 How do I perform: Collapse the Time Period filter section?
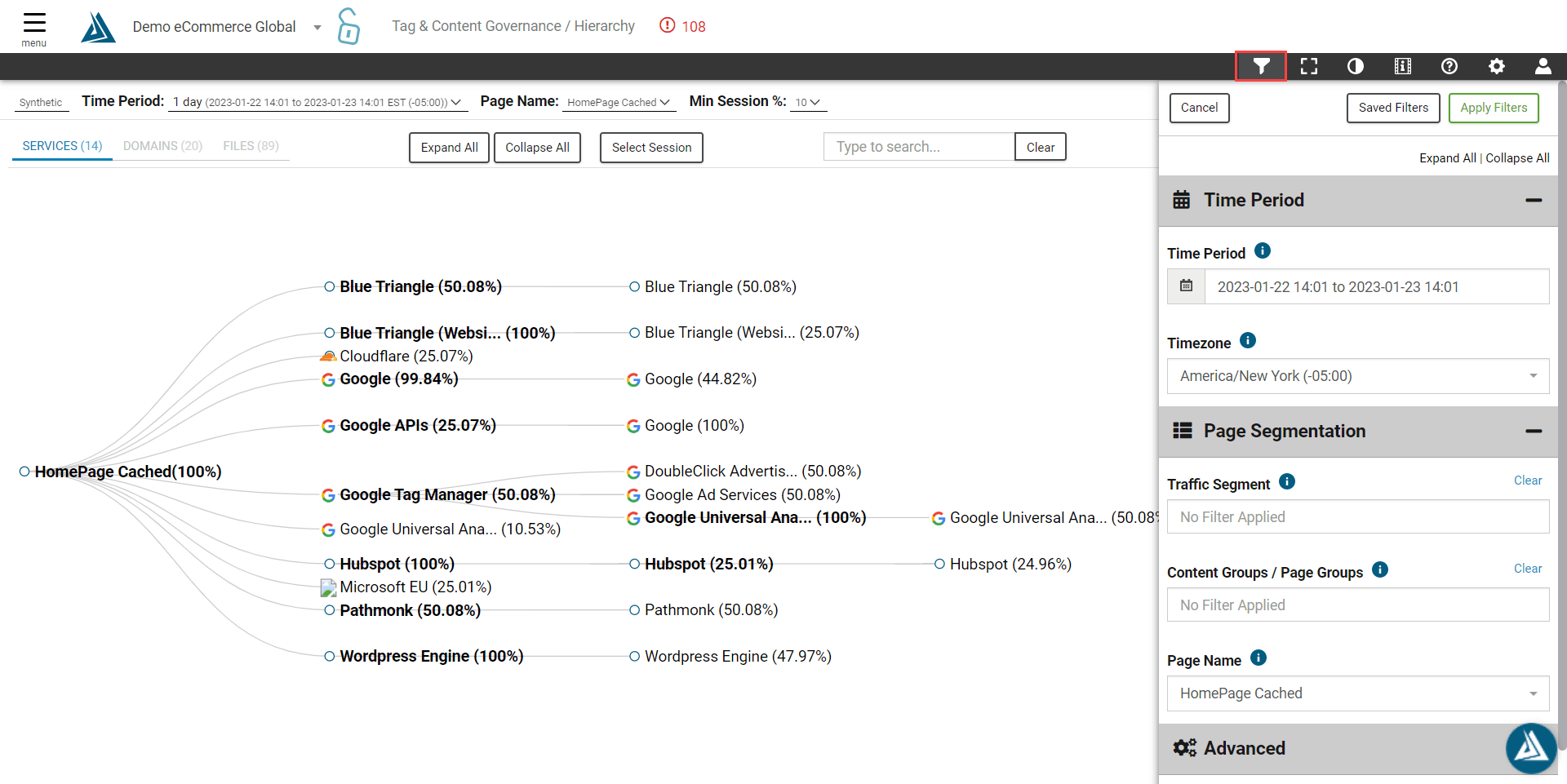coord(1534,201)
